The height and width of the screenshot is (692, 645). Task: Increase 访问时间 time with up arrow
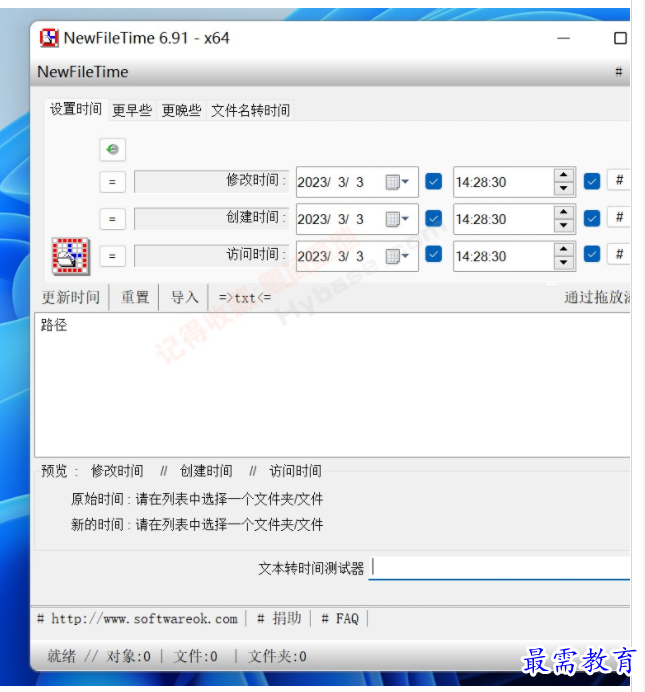tap(563, 249)
